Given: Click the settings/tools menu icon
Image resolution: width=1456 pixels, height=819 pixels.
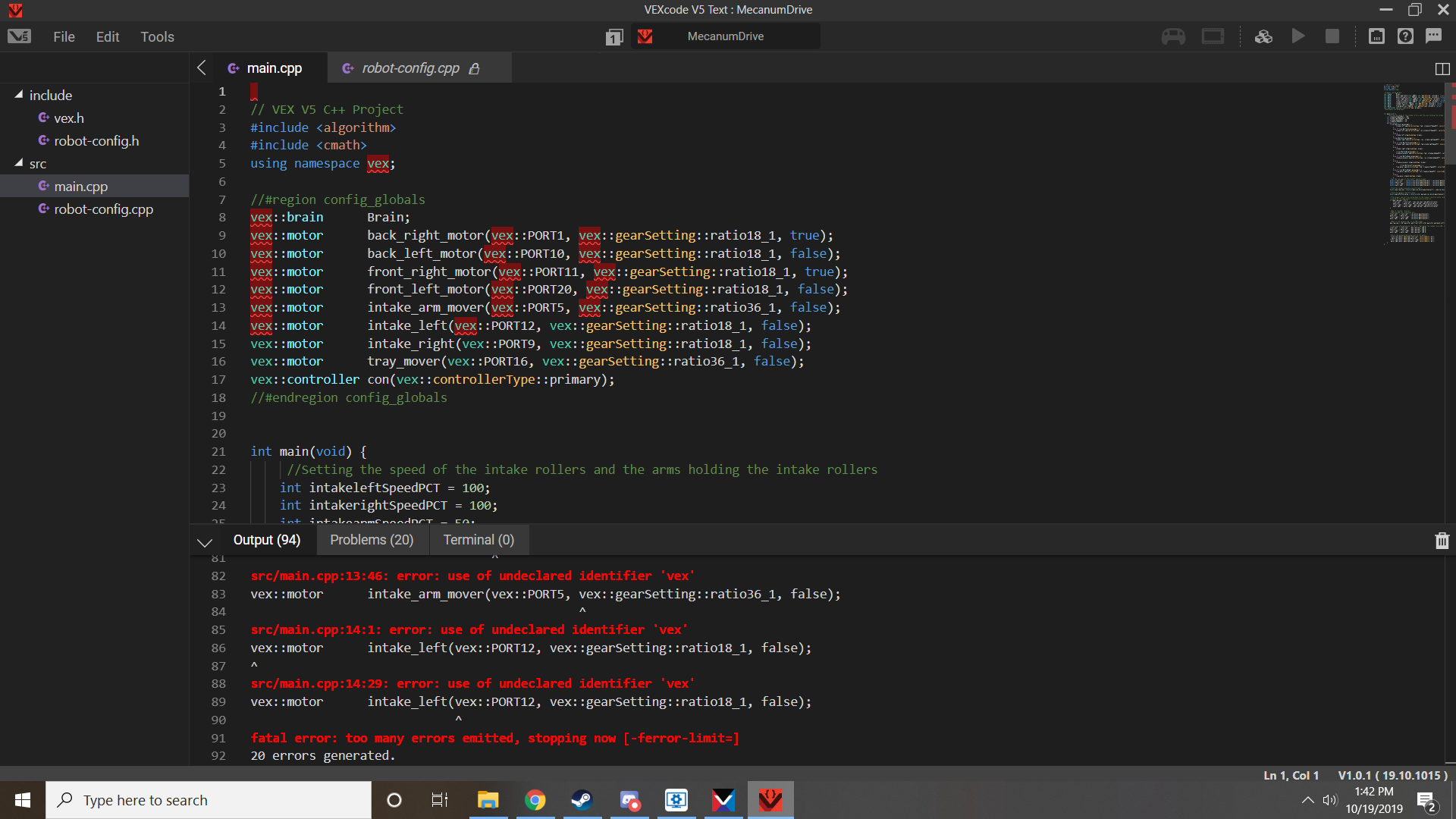Looking at the screenshot, I should [x=157, y=37].
